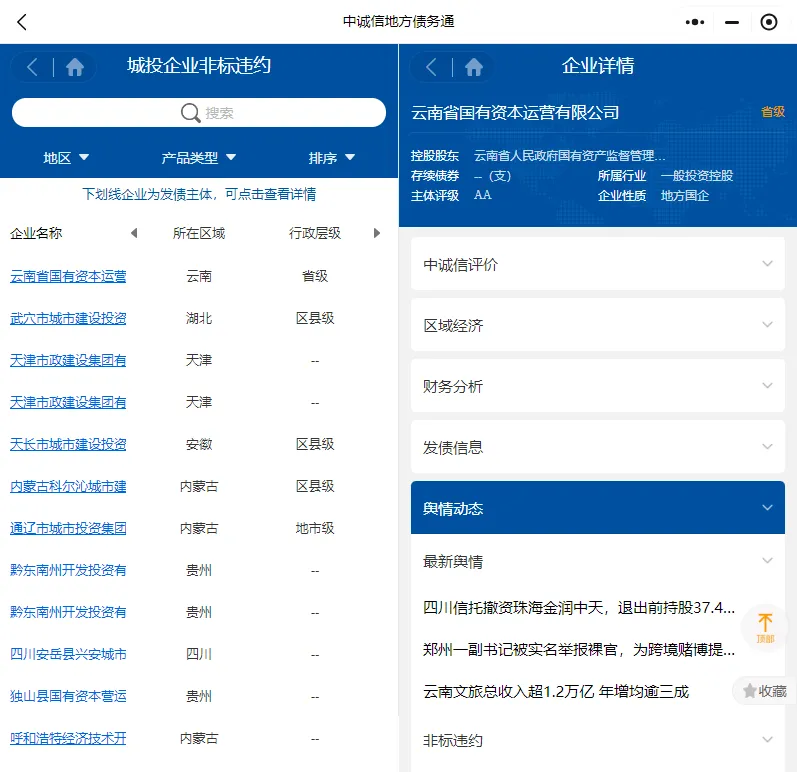Open news about 四川信托撤资珠海金润中天
The image size is (797, 772).
579,607
